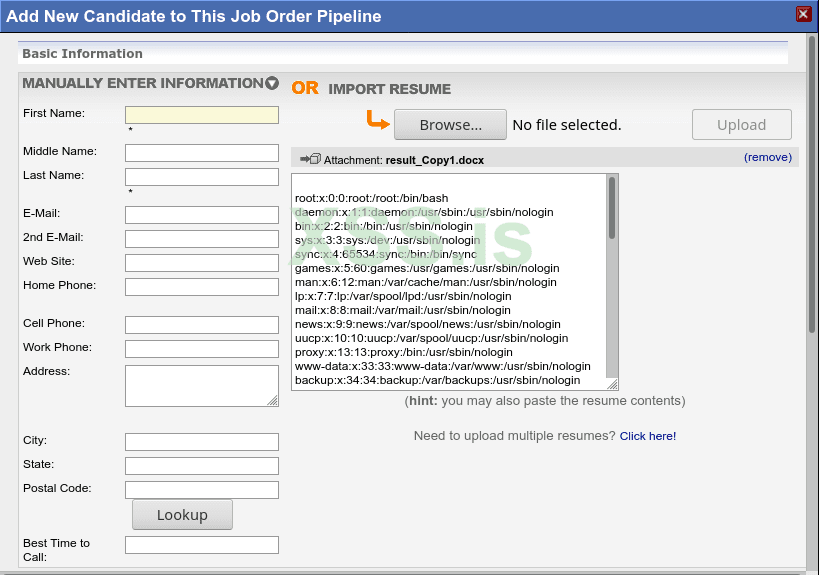Close the Add New Candidate dialog

803,14
